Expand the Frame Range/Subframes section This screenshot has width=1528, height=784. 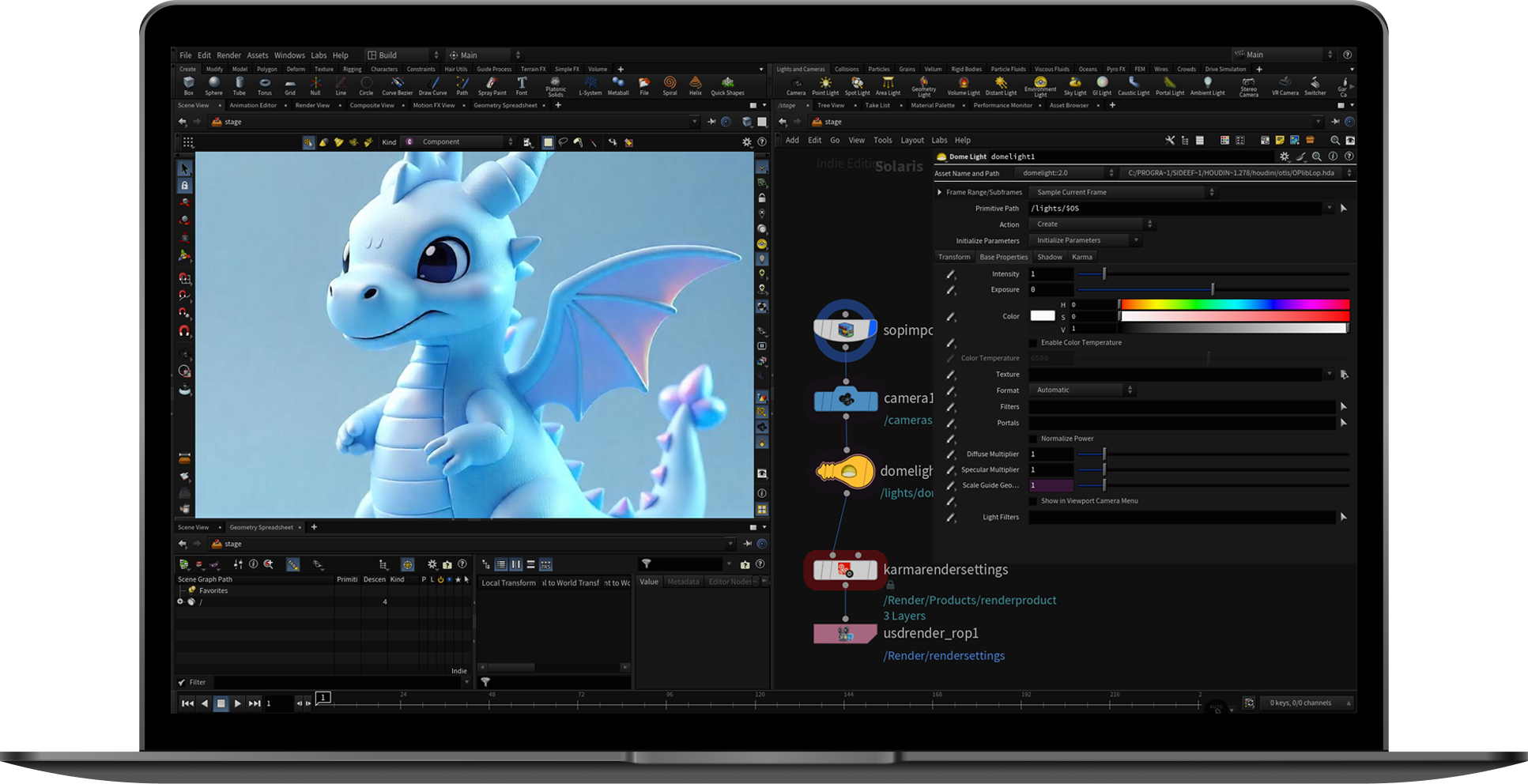939,192
